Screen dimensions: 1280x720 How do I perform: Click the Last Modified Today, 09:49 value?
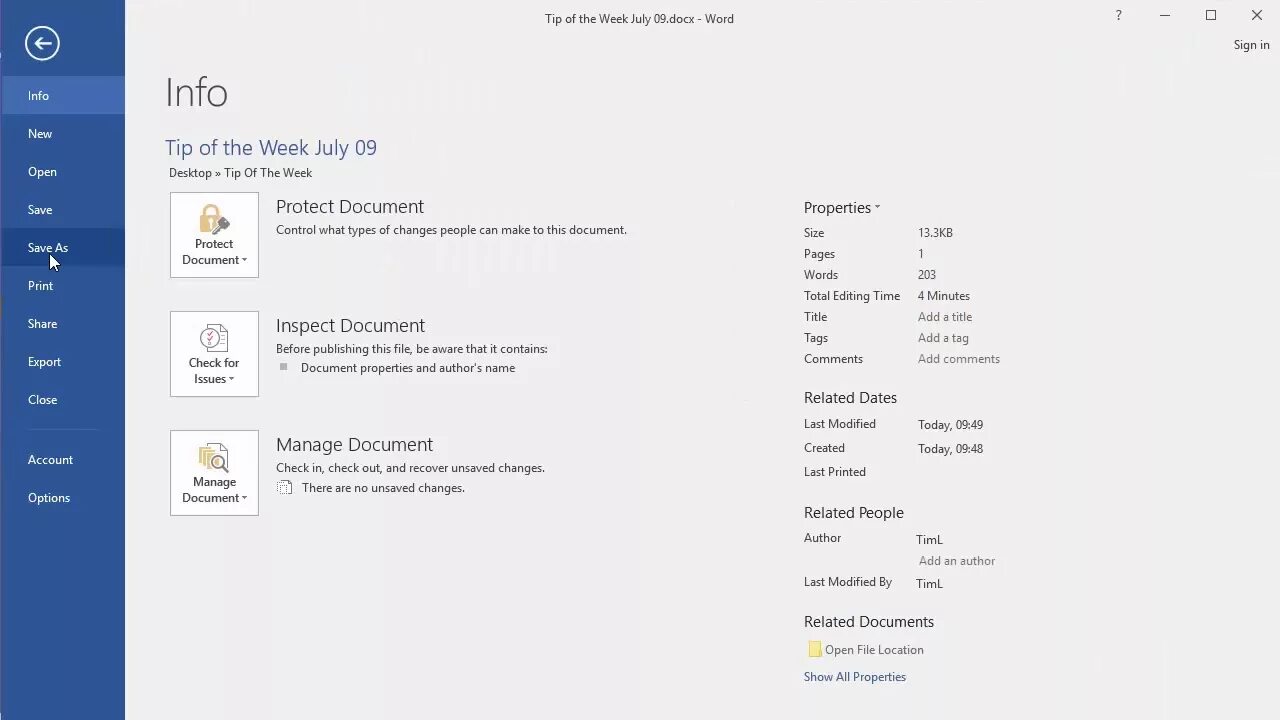[x=950, y=425]
